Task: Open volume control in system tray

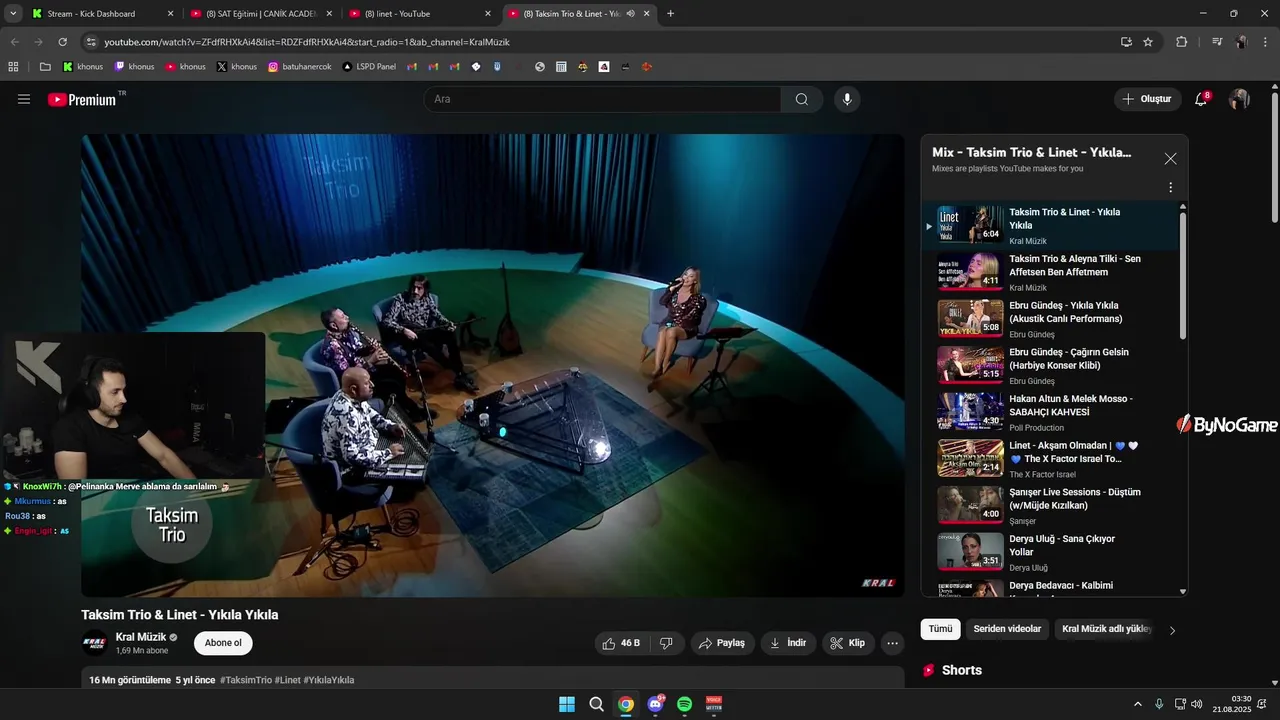Action: (1198, 704)
